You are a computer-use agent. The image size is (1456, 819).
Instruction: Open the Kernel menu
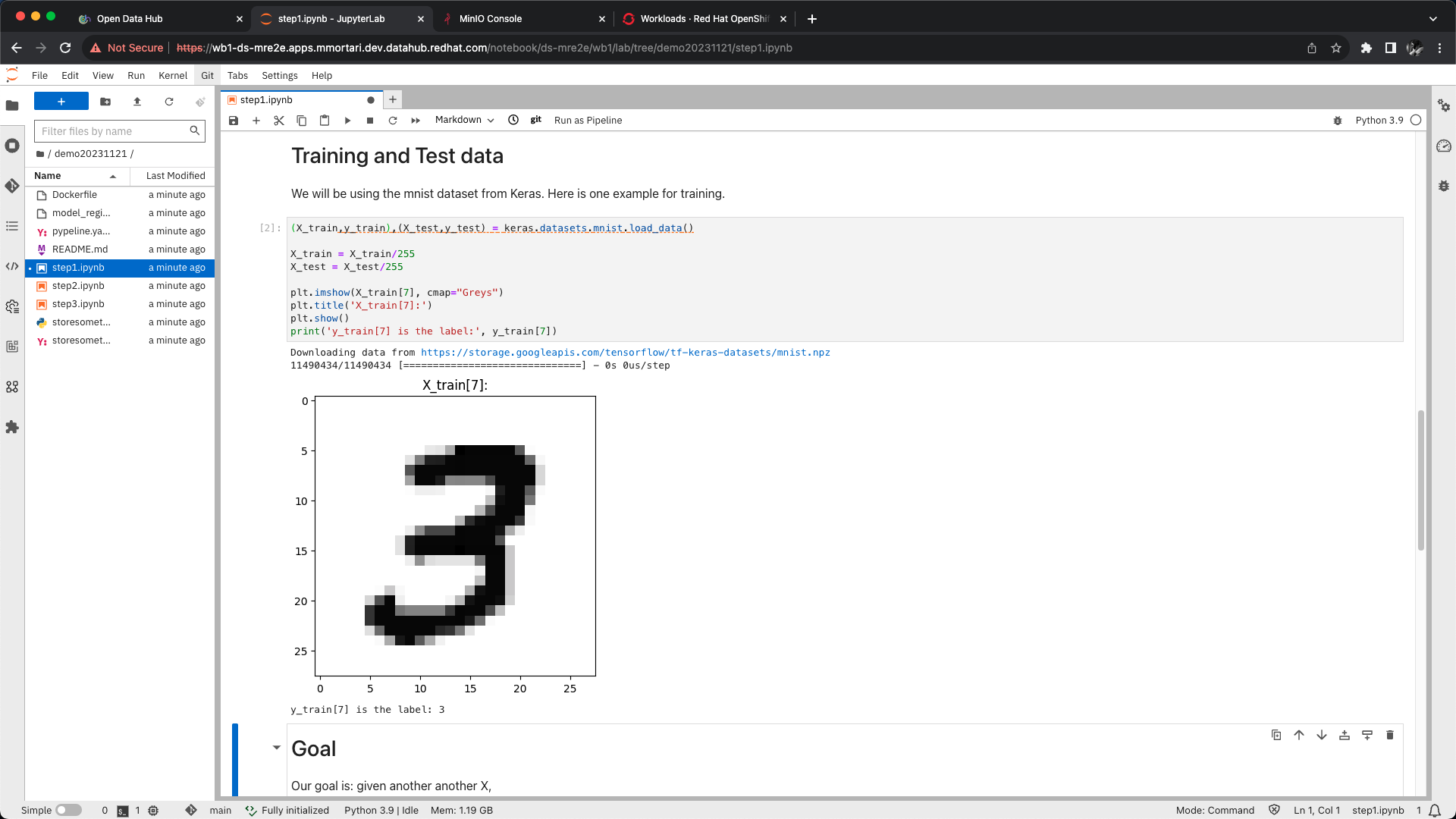tap(172, 75)
